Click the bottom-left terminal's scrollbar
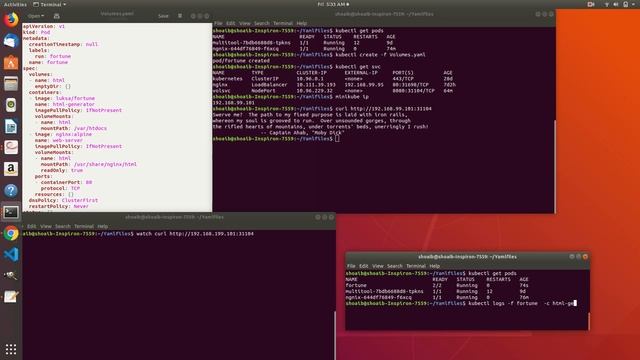Image resolution: width=640 pixels, height=360 pixels. pyautogui.click(x=335, y=335)
